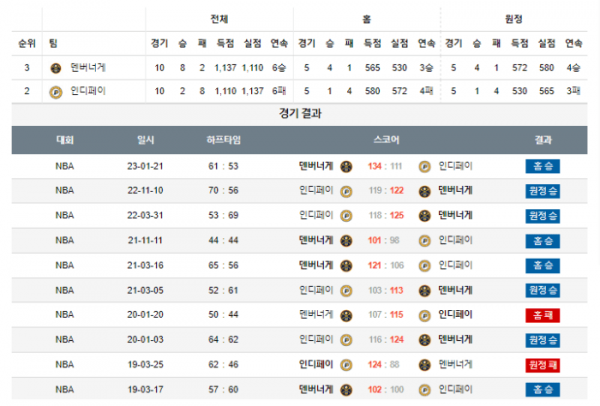Click 원정승 result badge for 21-03-05
The height and width of the screenshot is (406, 600).
click(x=543, y=290)
